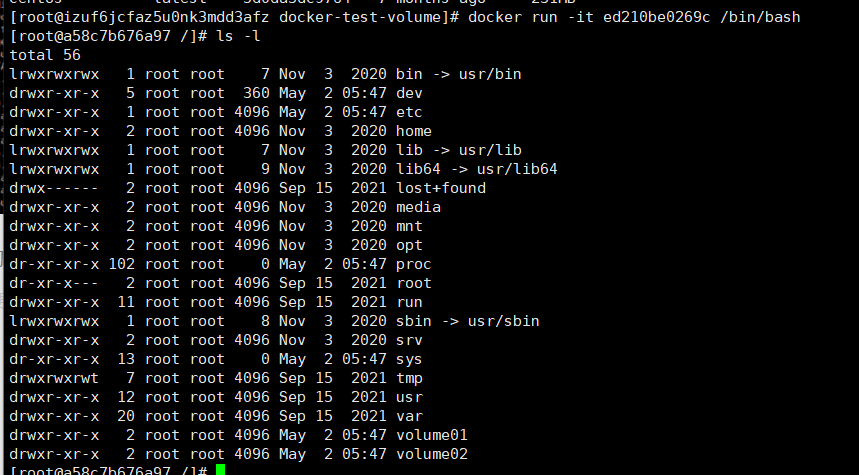Select the var directory name
This screenshot has height=475, width=859.
[x=409, y=416]
